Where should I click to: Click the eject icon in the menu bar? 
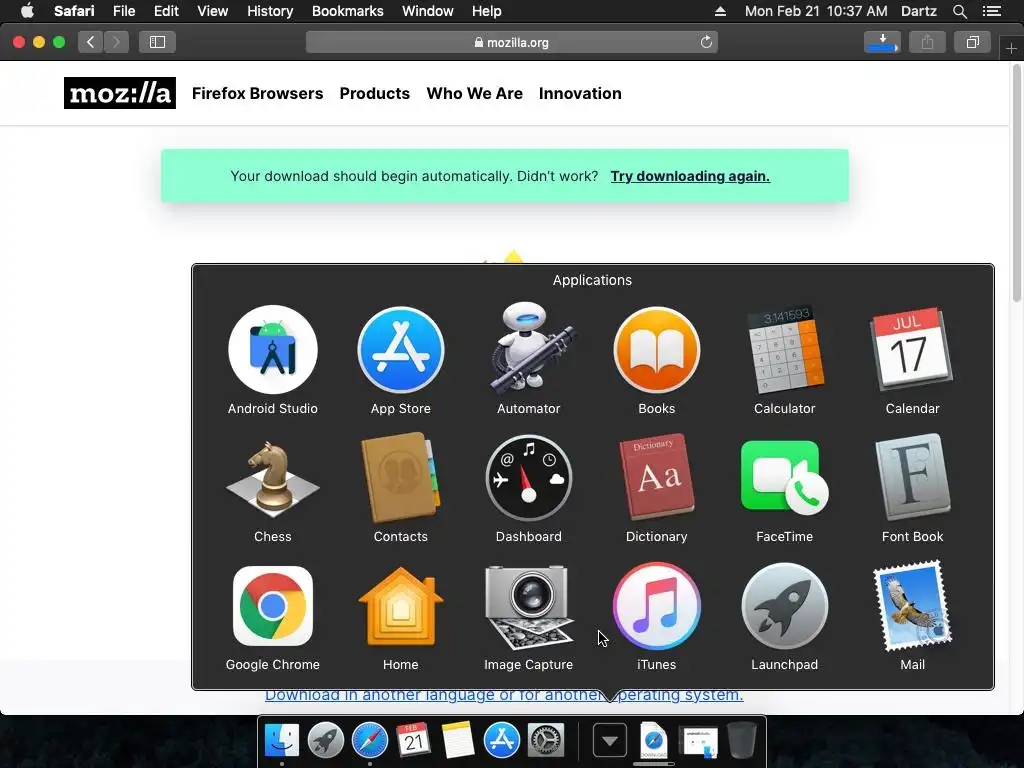click(x=720, y=11)
